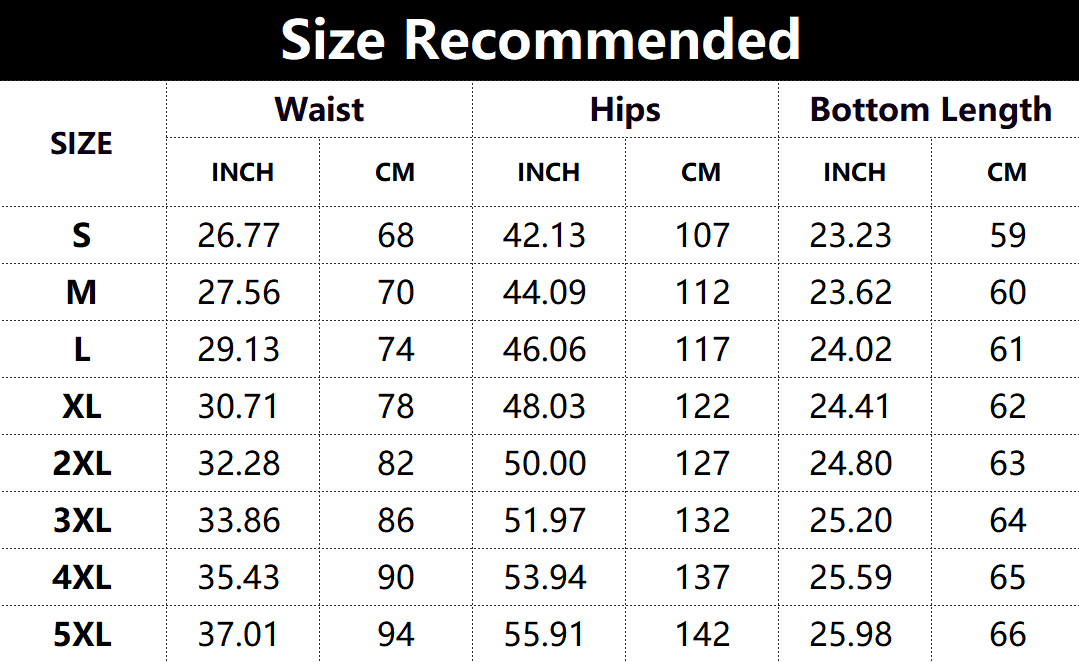The height and width of the screenshot is (662, 1079).
Task: Click the Hips column header
Action: 625,109
